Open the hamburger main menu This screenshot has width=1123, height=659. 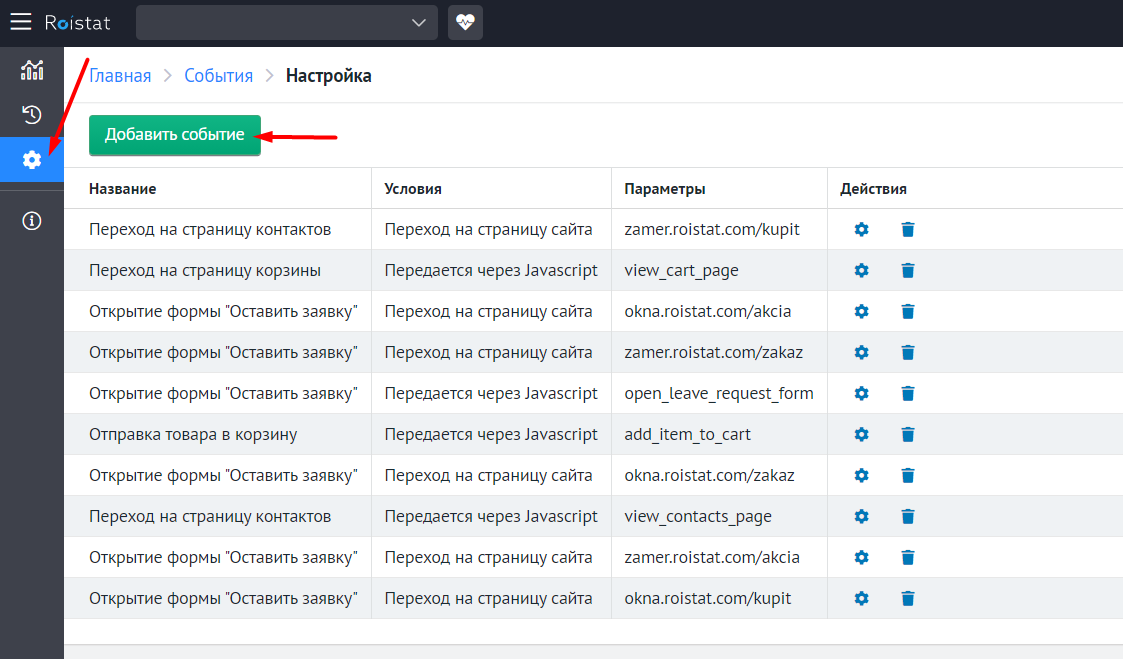pyautogui.click(x=21, y=22)
